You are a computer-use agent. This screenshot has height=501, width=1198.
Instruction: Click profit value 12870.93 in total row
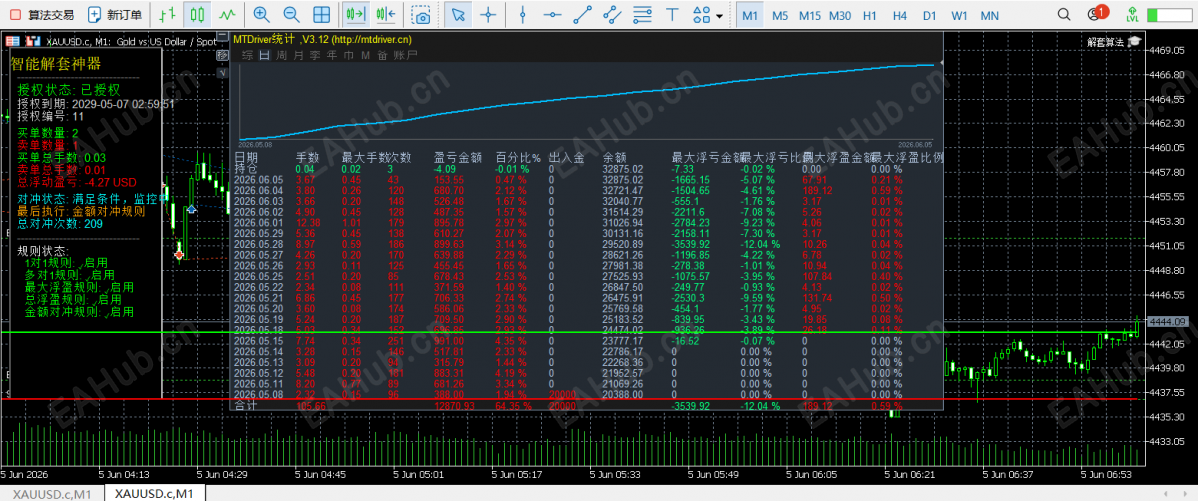pyautogui.click(x=455, y=406)
